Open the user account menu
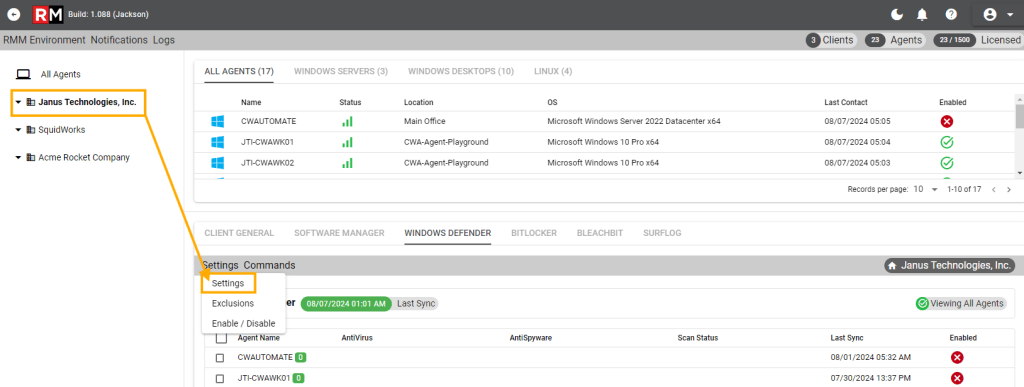This screenshot has height=387, width=1024. (998, 14)
